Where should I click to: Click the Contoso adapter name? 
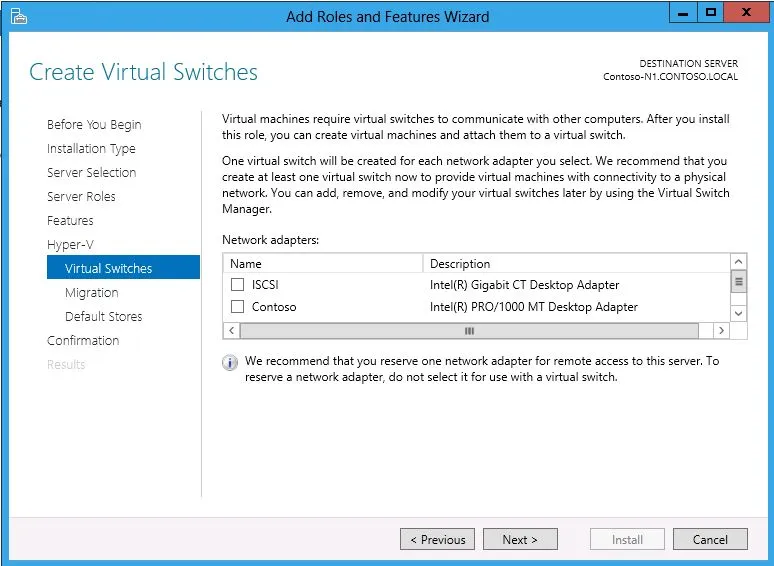pos(274,307)
